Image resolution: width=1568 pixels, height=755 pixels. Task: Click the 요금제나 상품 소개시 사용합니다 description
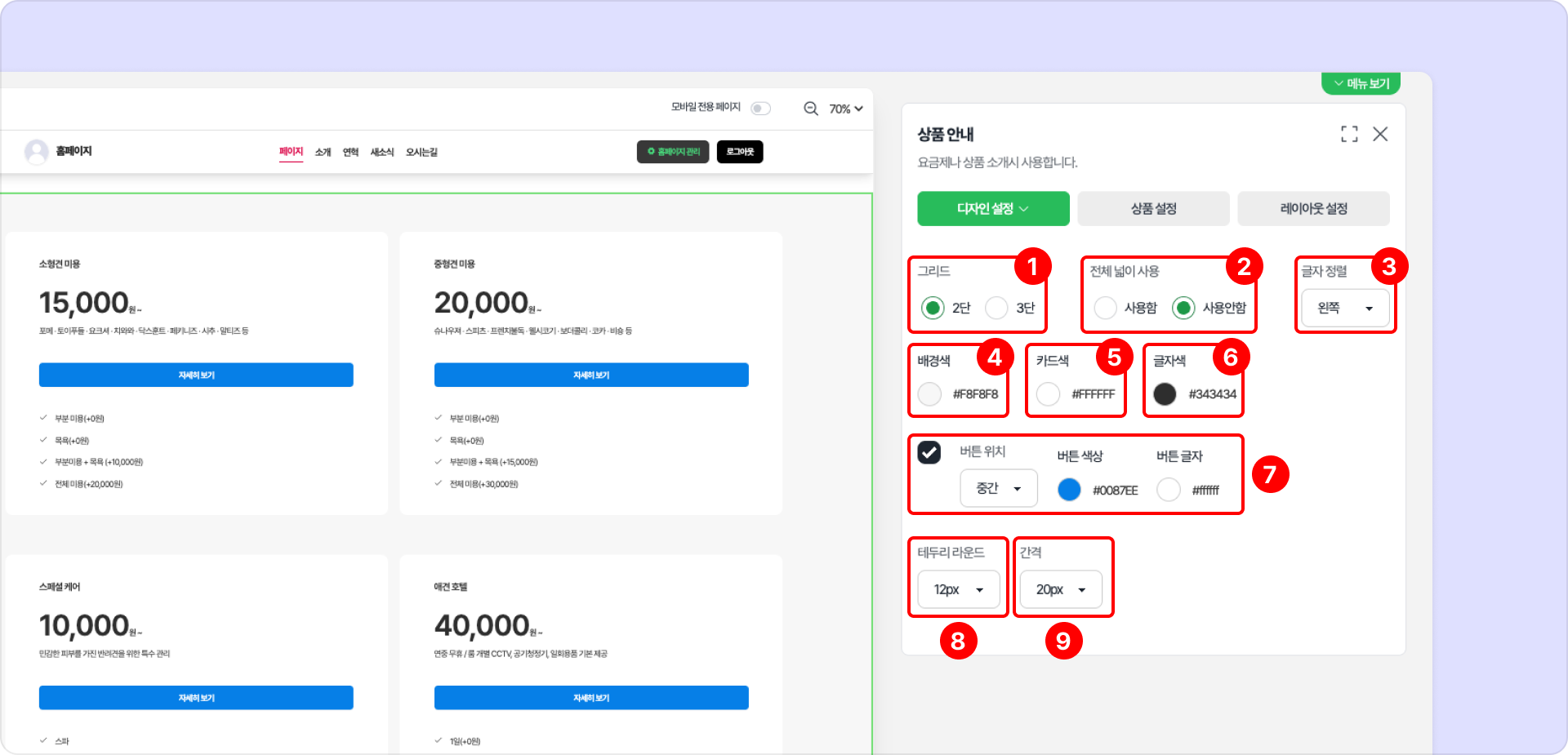[x=998, y=162]
